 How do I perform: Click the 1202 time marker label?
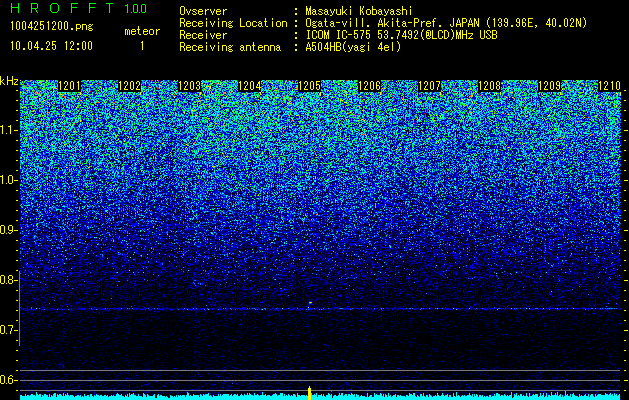coord(130,86)
